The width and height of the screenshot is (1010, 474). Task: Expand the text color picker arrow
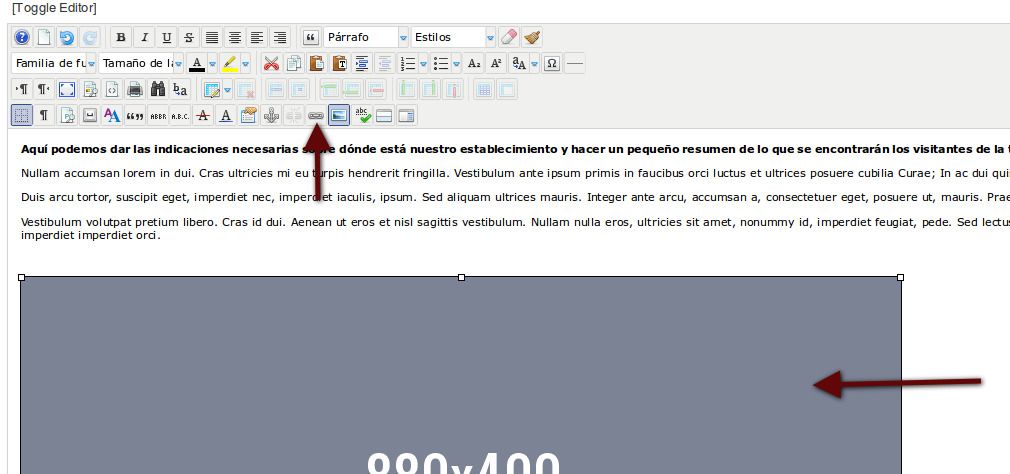coord(212,63)
